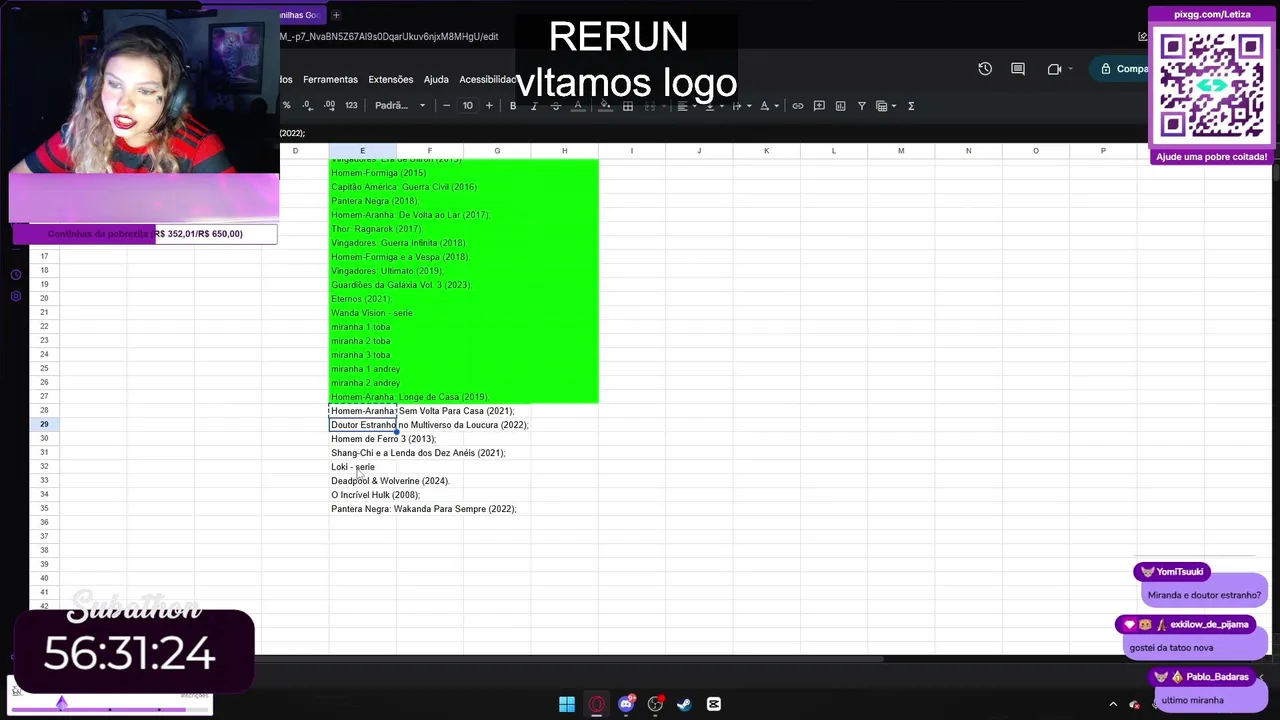Open the fill color picker
1280x720 pixels.
click(605, 105)
